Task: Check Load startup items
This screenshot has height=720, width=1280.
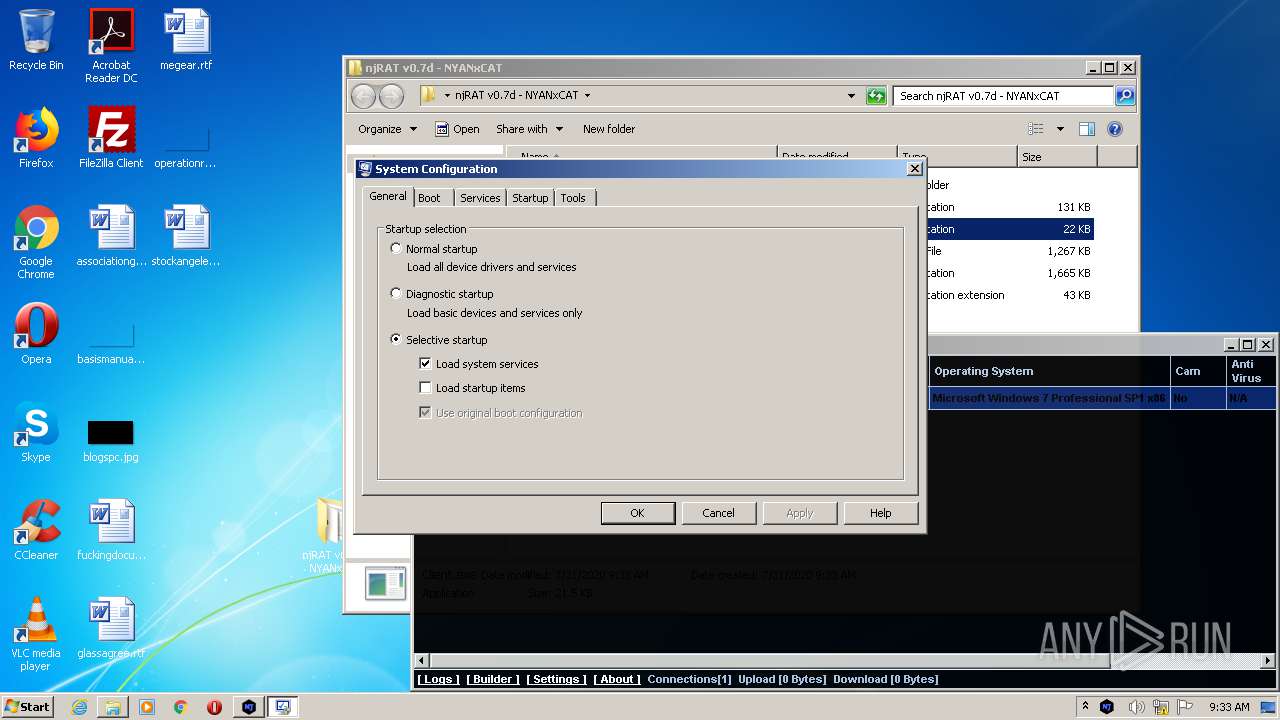Action: [x=426, y=388]
